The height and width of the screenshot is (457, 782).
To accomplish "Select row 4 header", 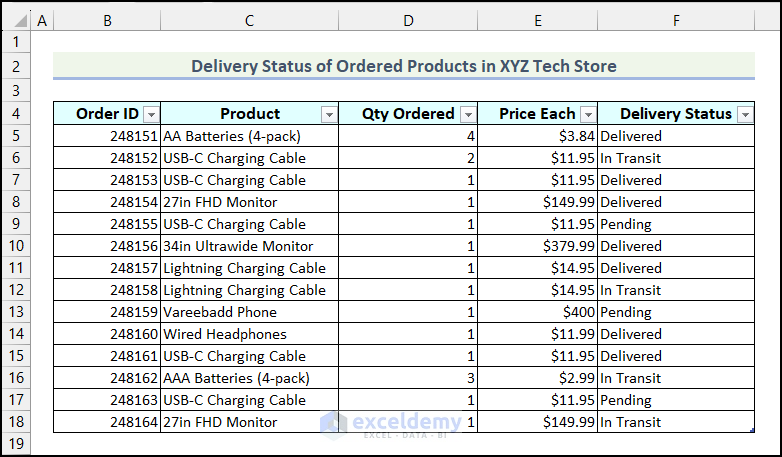I will (x=16, y=114).
